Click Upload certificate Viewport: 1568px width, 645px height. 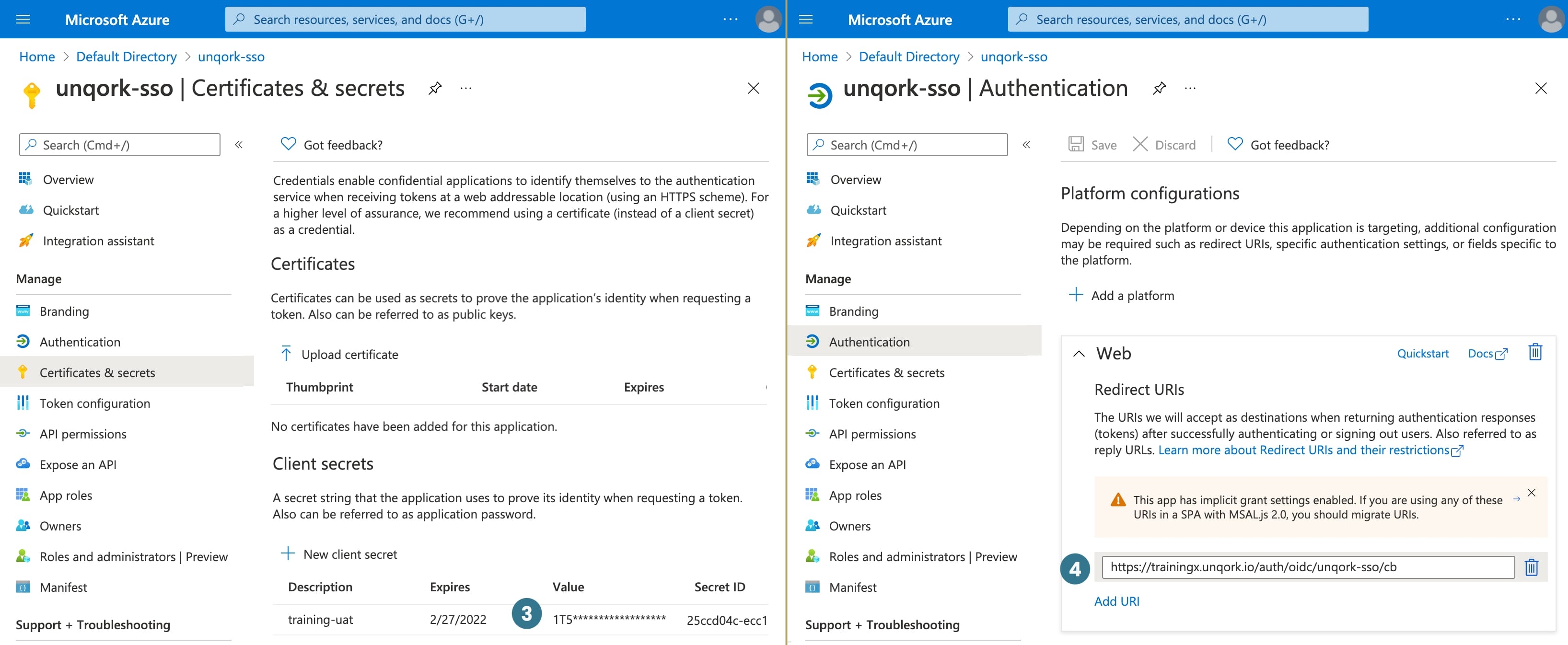coord(339,355)
